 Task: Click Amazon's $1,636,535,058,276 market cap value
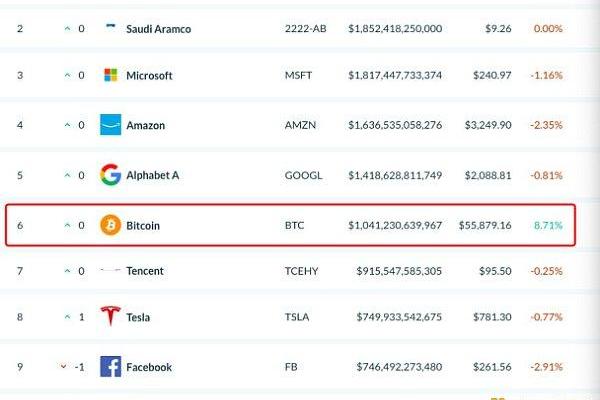pyautogui.click(x=395, y=125)
